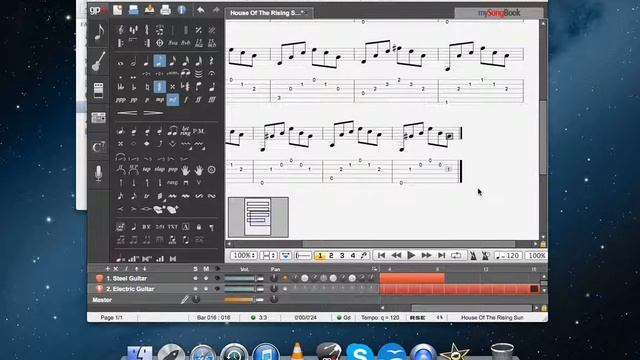The image size is (640, 360).
Task: Apply the natural accidental
Action: tap(147, 87)
